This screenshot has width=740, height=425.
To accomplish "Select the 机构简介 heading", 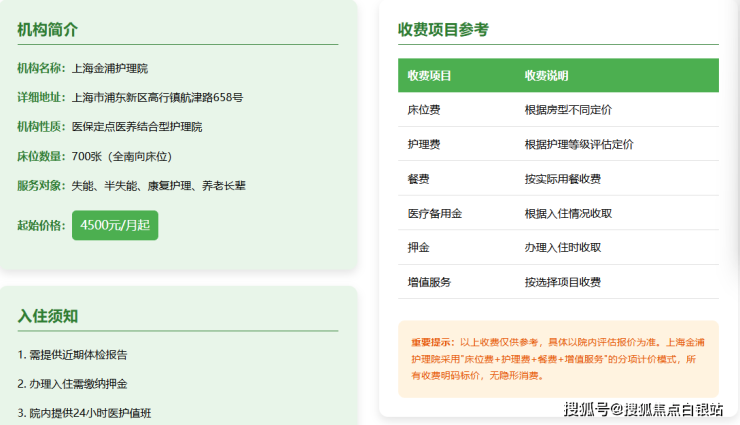I will coord(48,30).
